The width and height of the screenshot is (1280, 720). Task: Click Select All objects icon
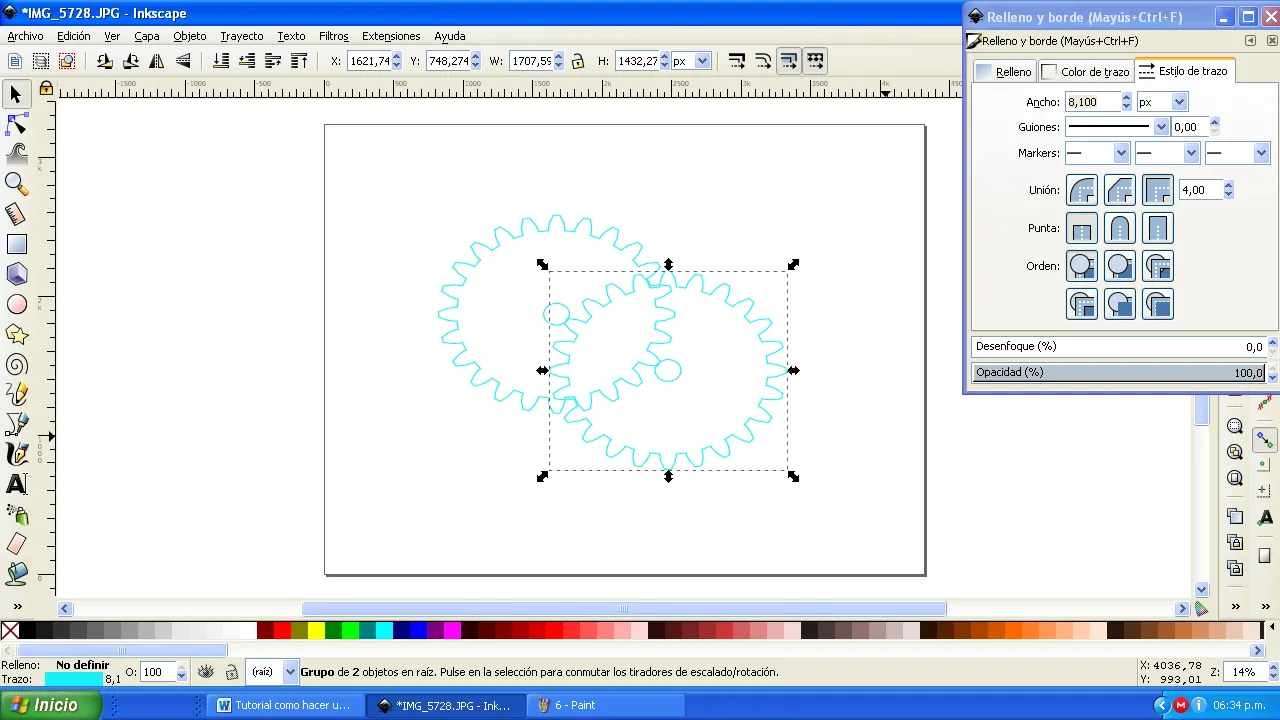pos(15,61)
